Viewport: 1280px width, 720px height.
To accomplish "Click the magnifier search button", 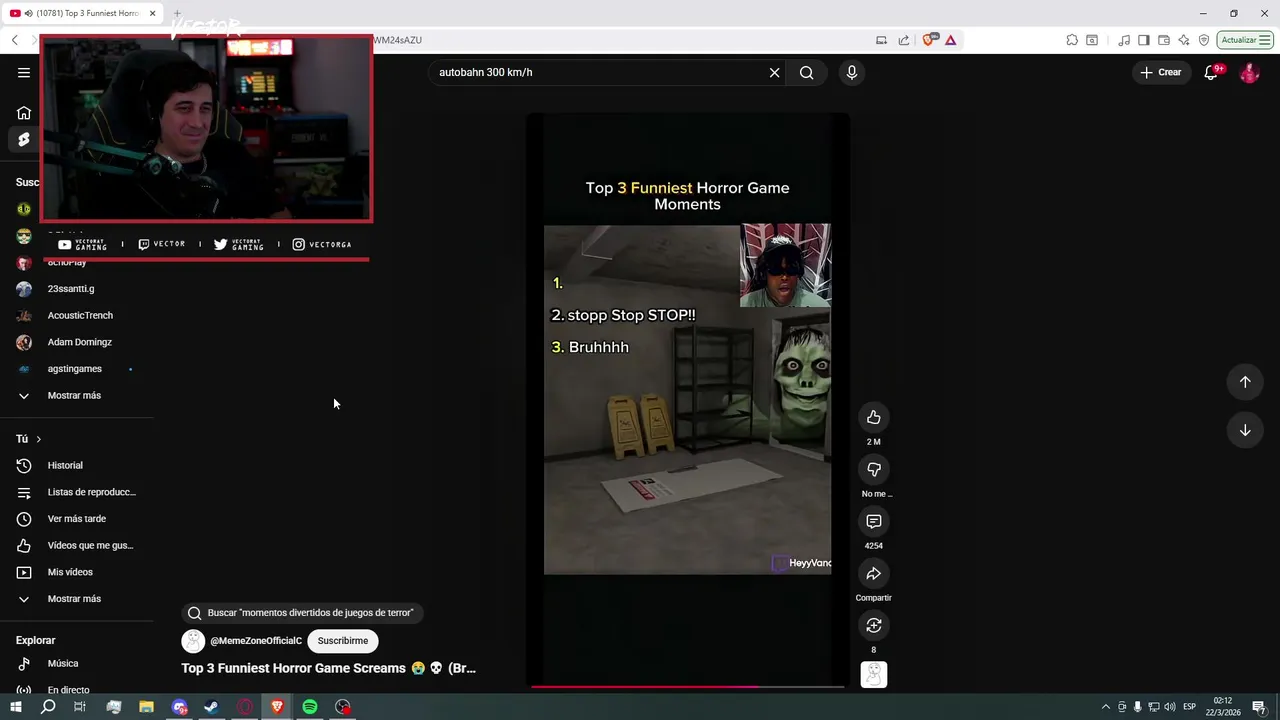I will pos(806,72).
